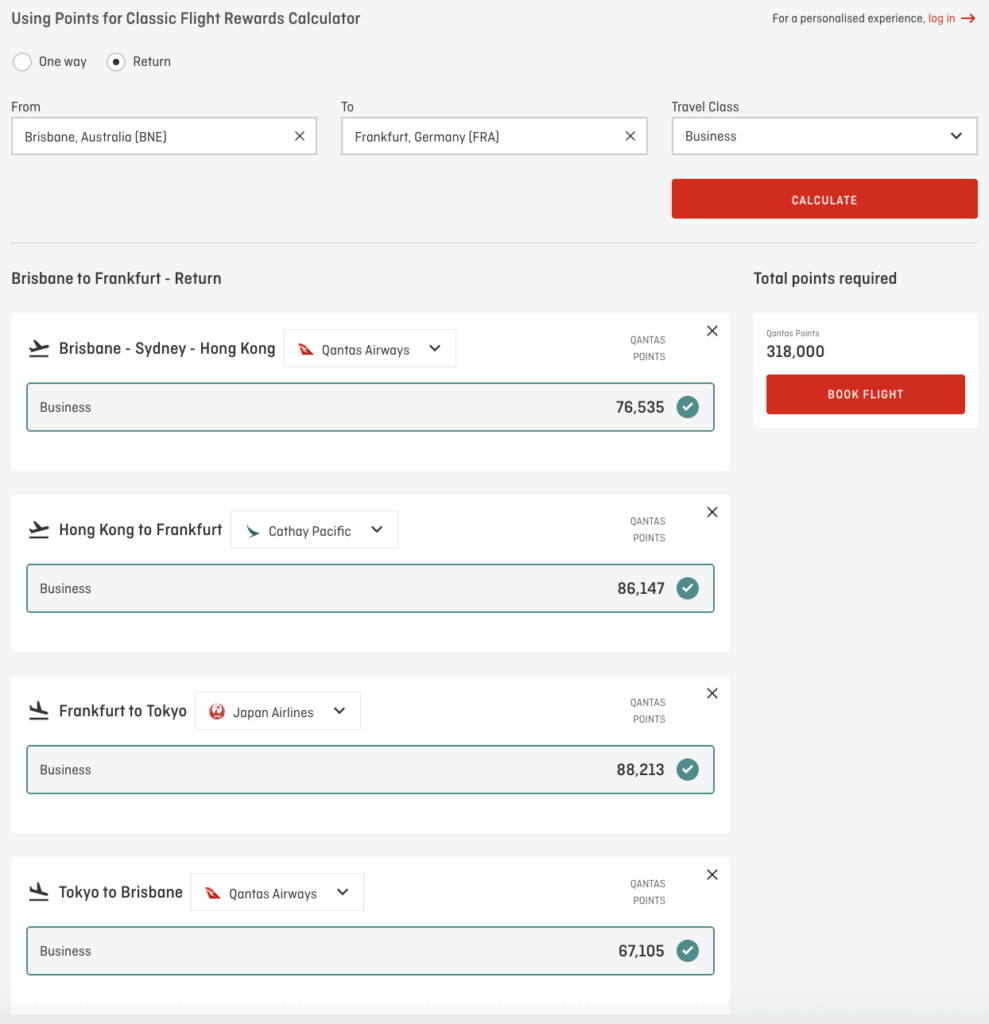
Task: Click the 318,000 total points value
Action: coord(795,351)
